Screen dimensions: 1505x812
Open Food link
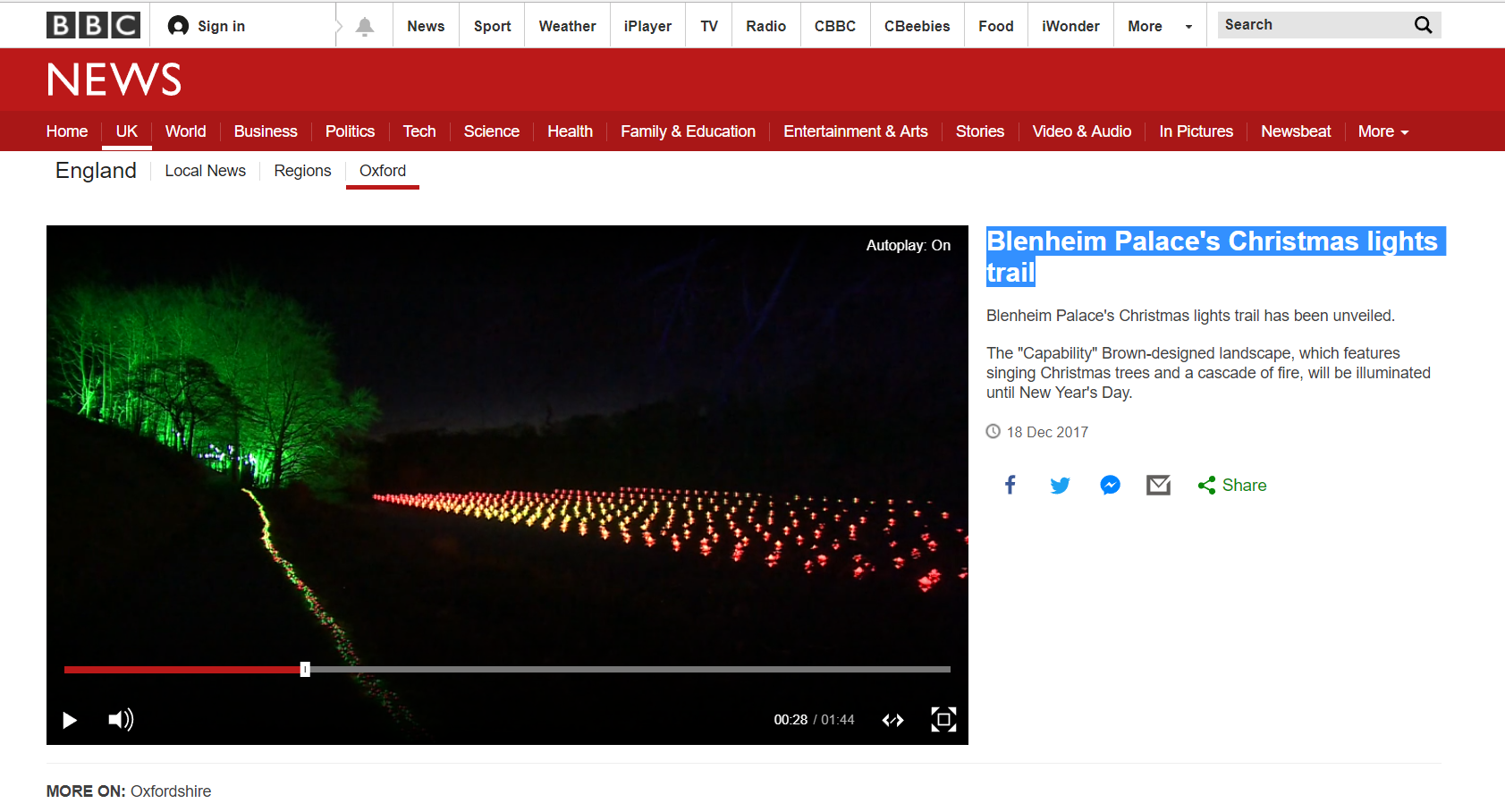point(996,26)
